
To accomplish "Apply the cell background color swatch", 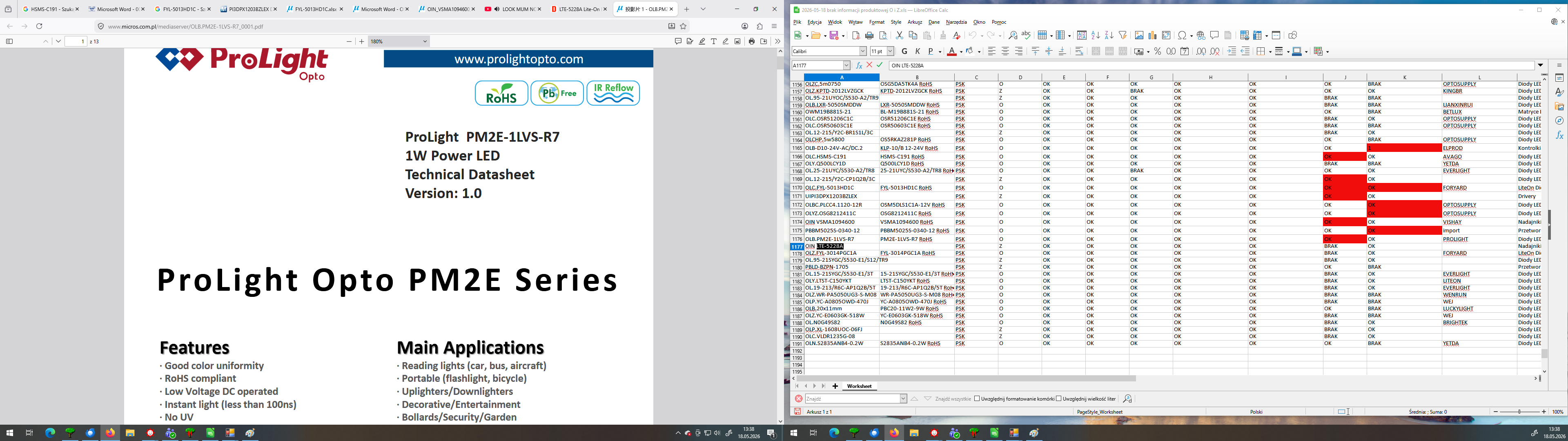I will [x=970, y=52].
